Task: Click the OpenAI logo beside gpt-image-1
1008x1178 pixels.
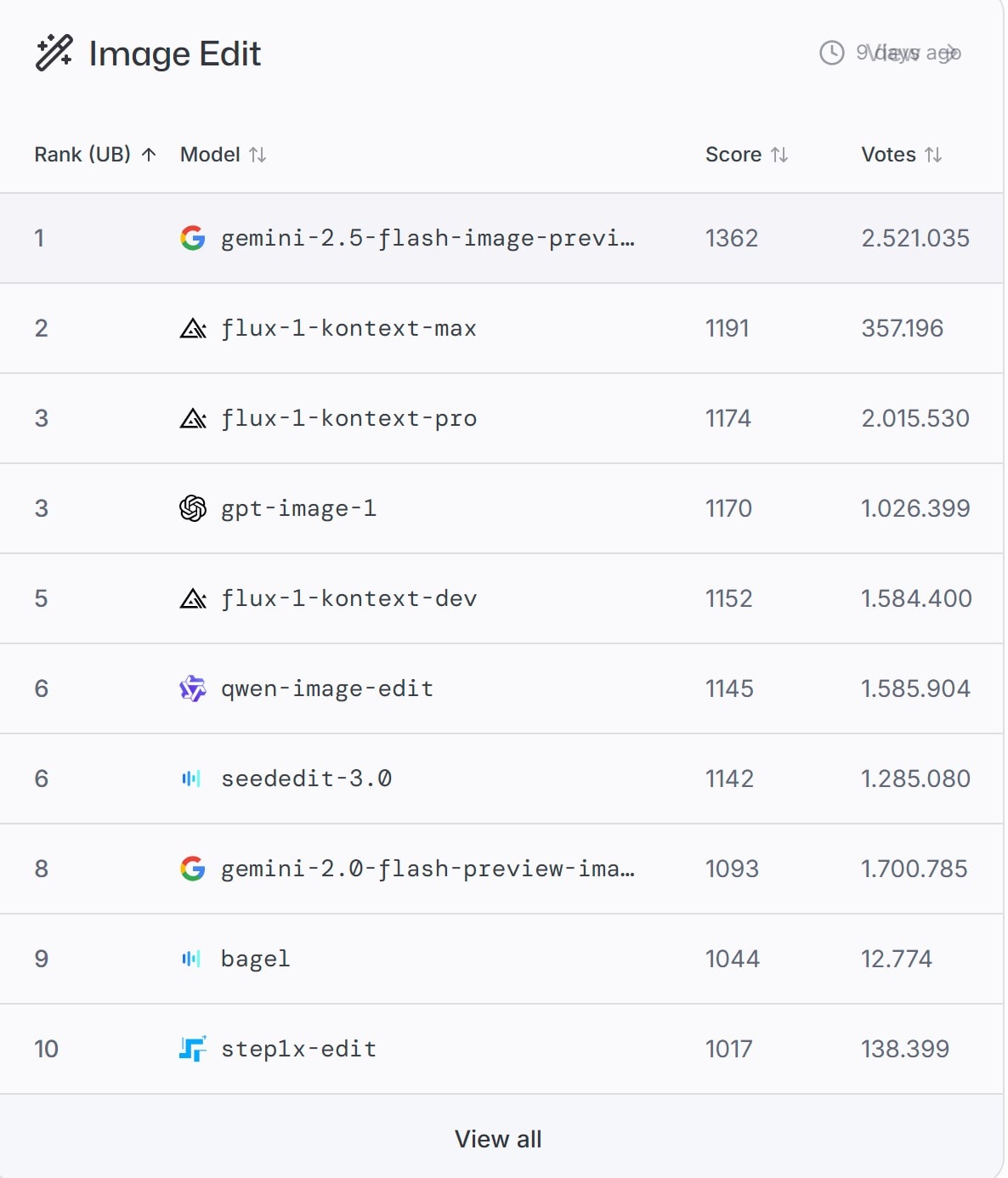Action: (x=193, y=508)
